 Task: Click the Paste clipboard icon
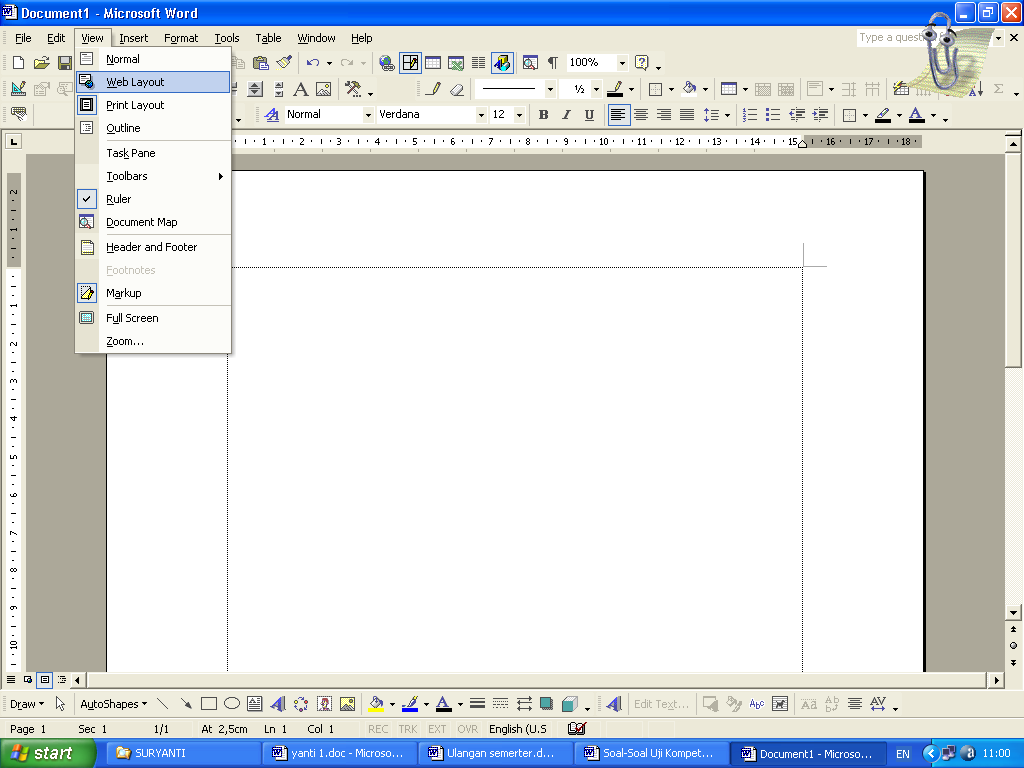tap(261, 63)
